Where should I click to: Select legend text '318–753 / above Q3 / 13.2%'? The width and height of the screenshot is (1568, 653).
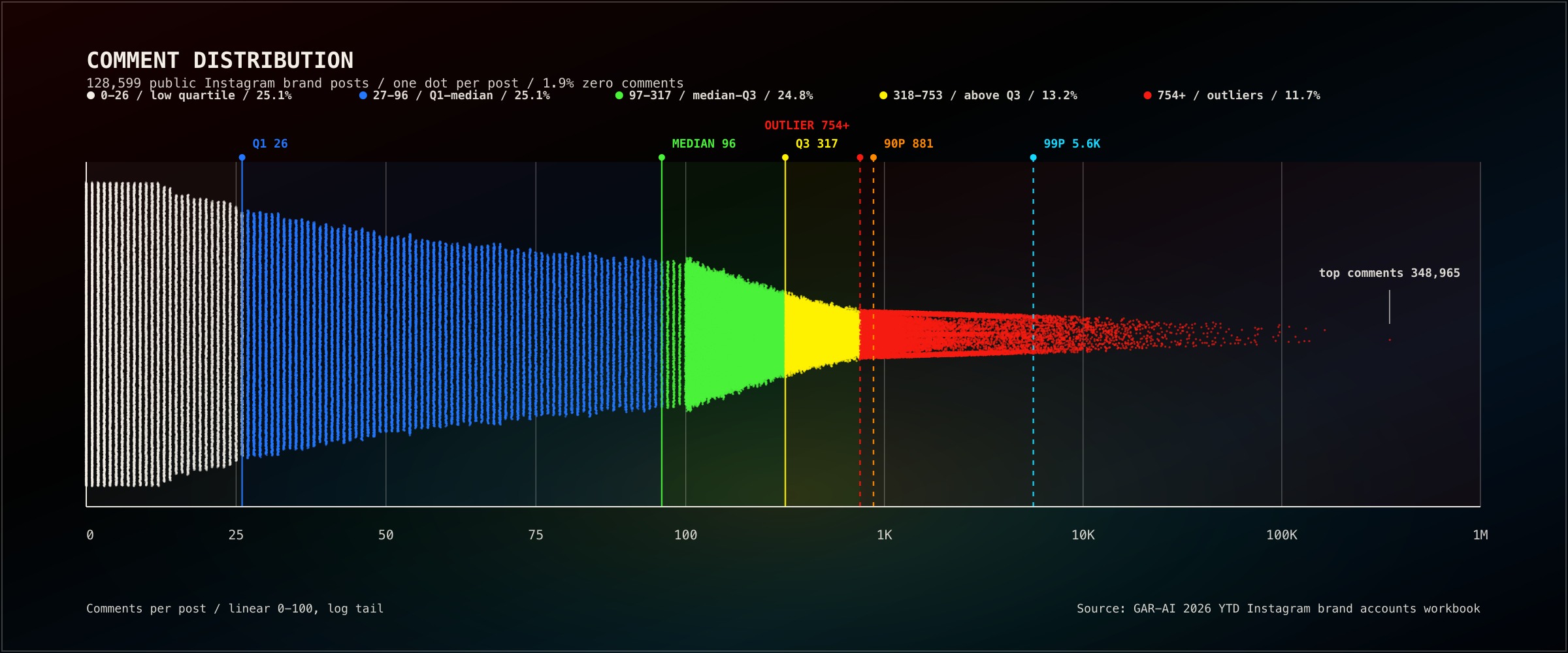985,95
